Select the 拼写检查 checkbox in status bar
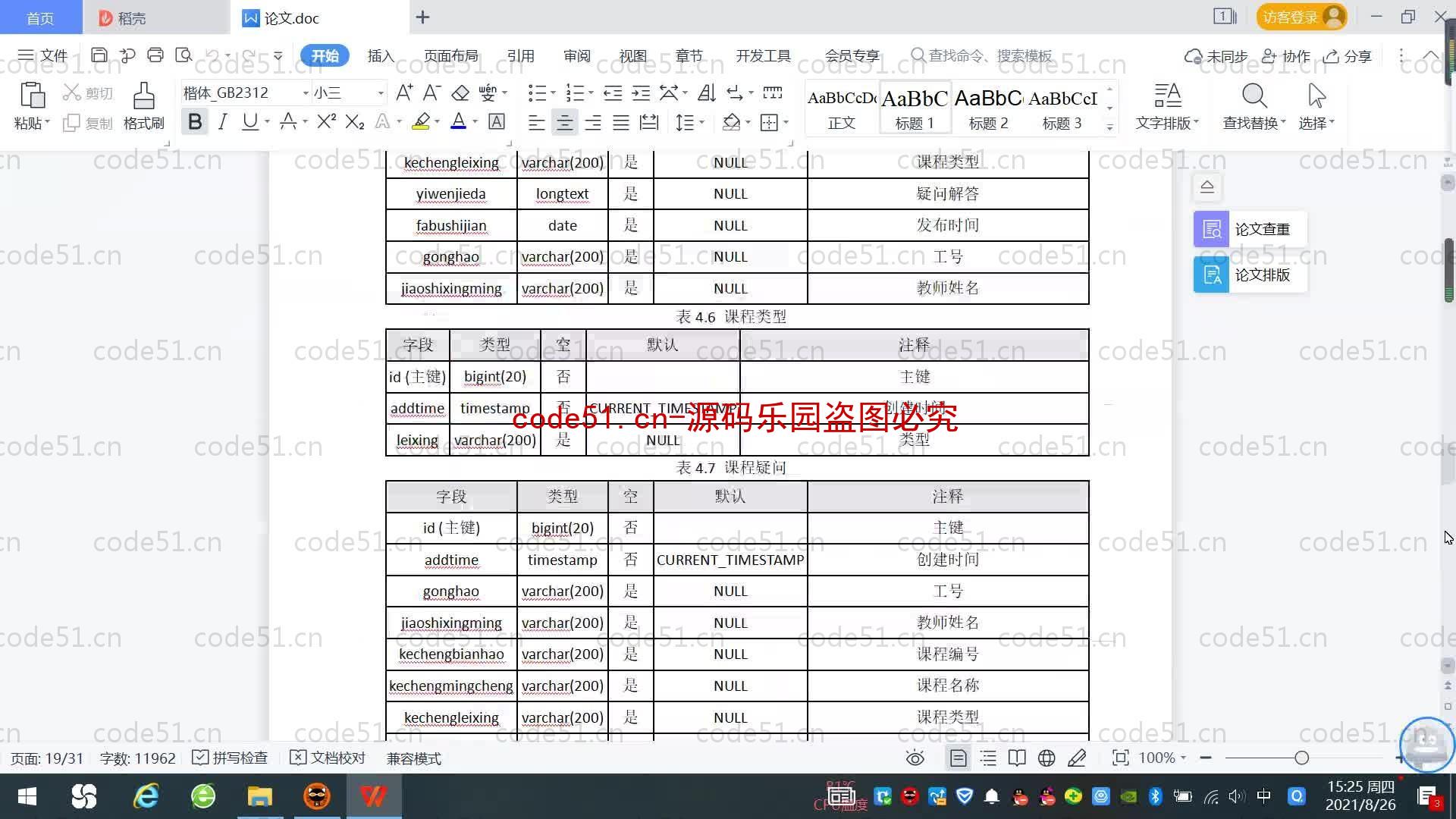Screen dimensions: 1456x819 [200, 758]
